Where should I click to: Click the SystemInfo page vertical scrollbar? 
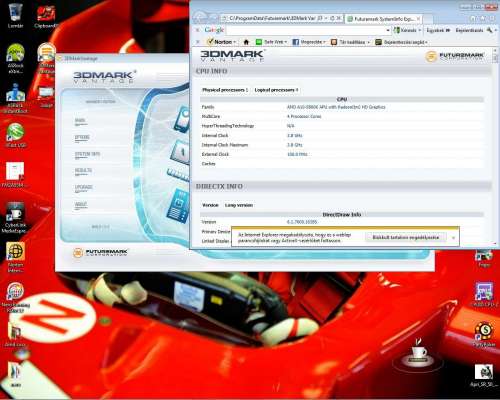[x=495, y=147]
